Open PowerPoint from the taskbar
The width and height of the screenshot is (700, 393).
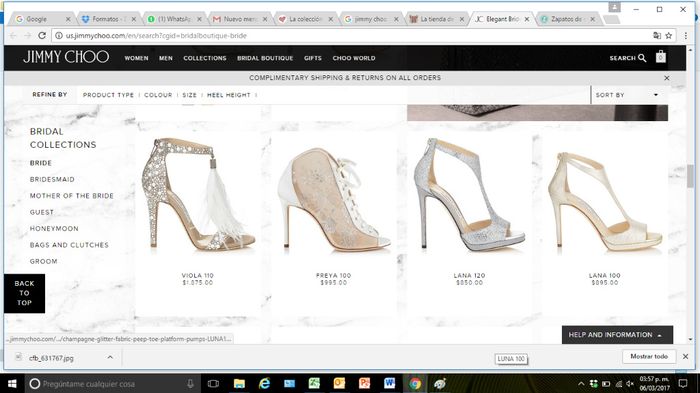[364, 384]
